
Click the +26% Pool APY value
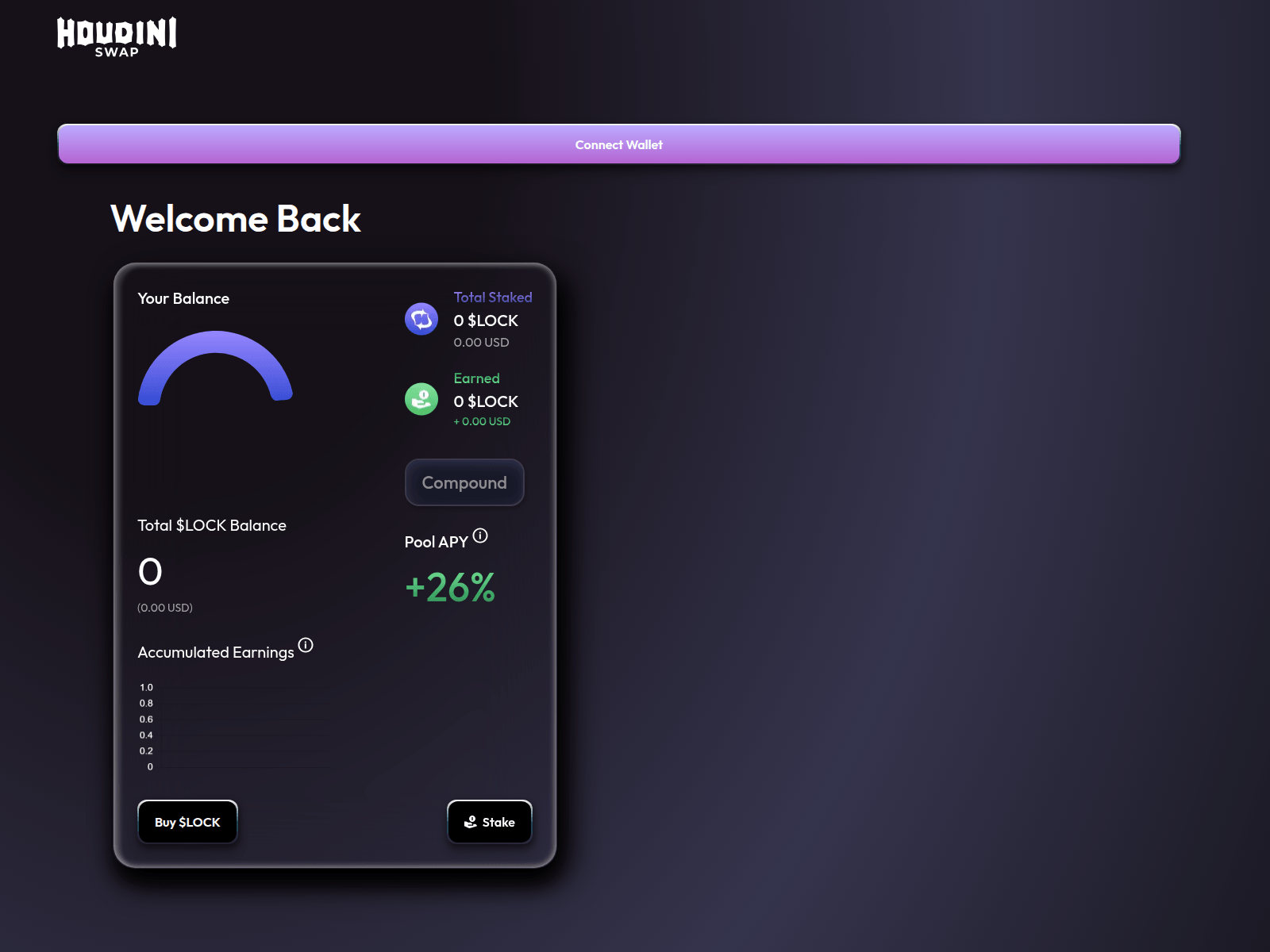(450, 588)
